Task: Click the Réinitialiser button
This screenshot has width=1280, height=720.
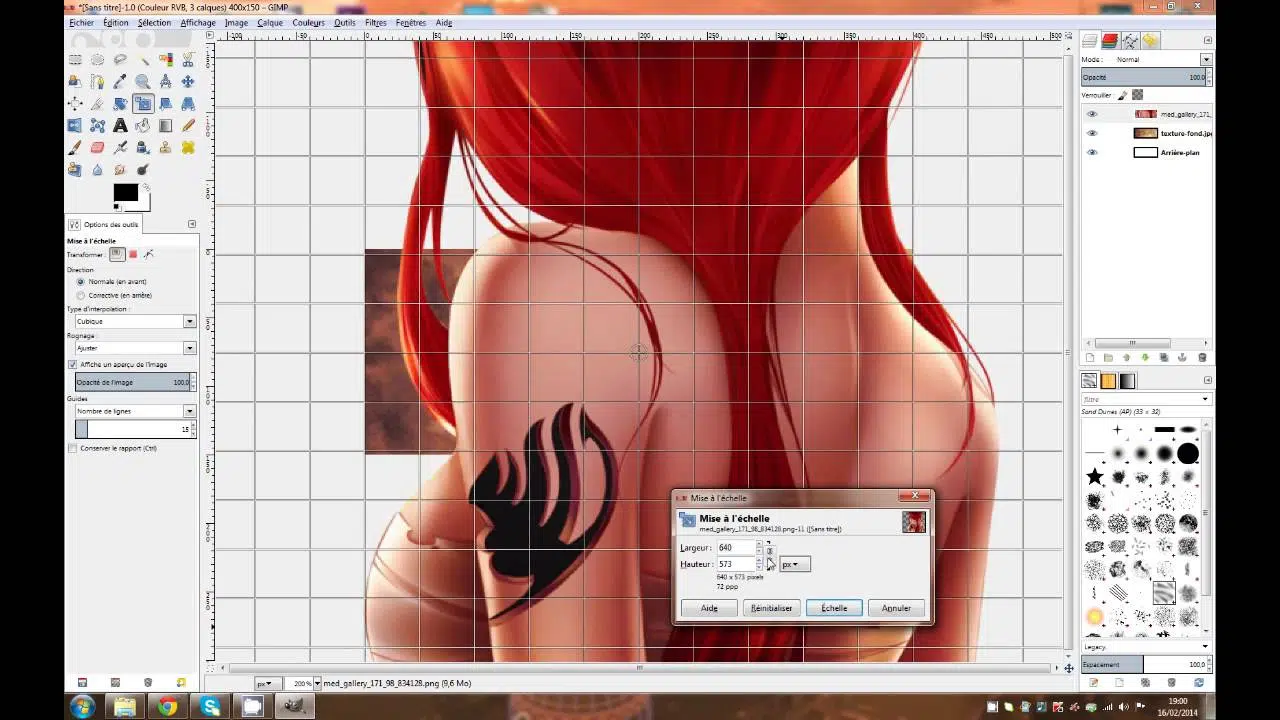Action: pos(771,608)
